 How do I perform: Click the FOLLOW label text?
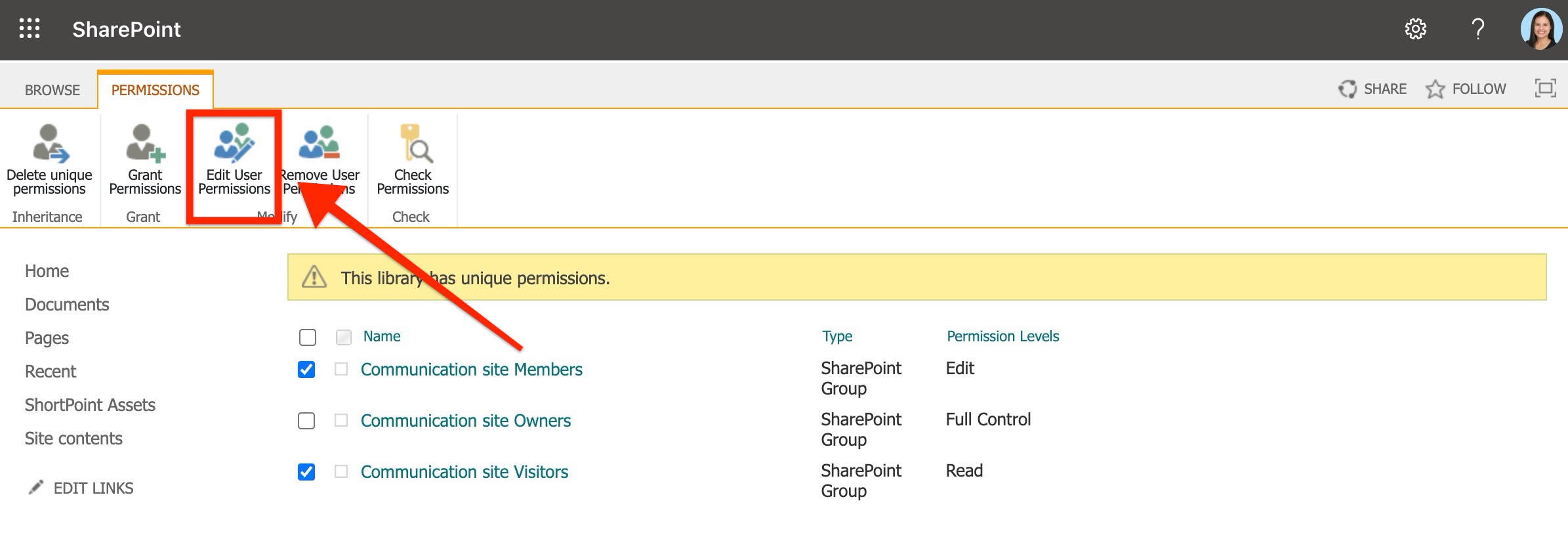coord(1479,89)
